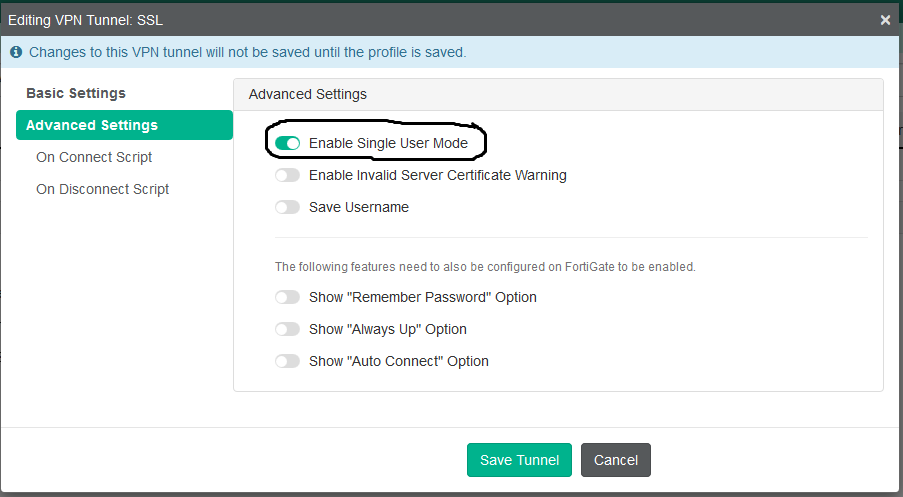Enable the Show "Remember Password" Option switch
903x497 pixels.
(288, 297)
